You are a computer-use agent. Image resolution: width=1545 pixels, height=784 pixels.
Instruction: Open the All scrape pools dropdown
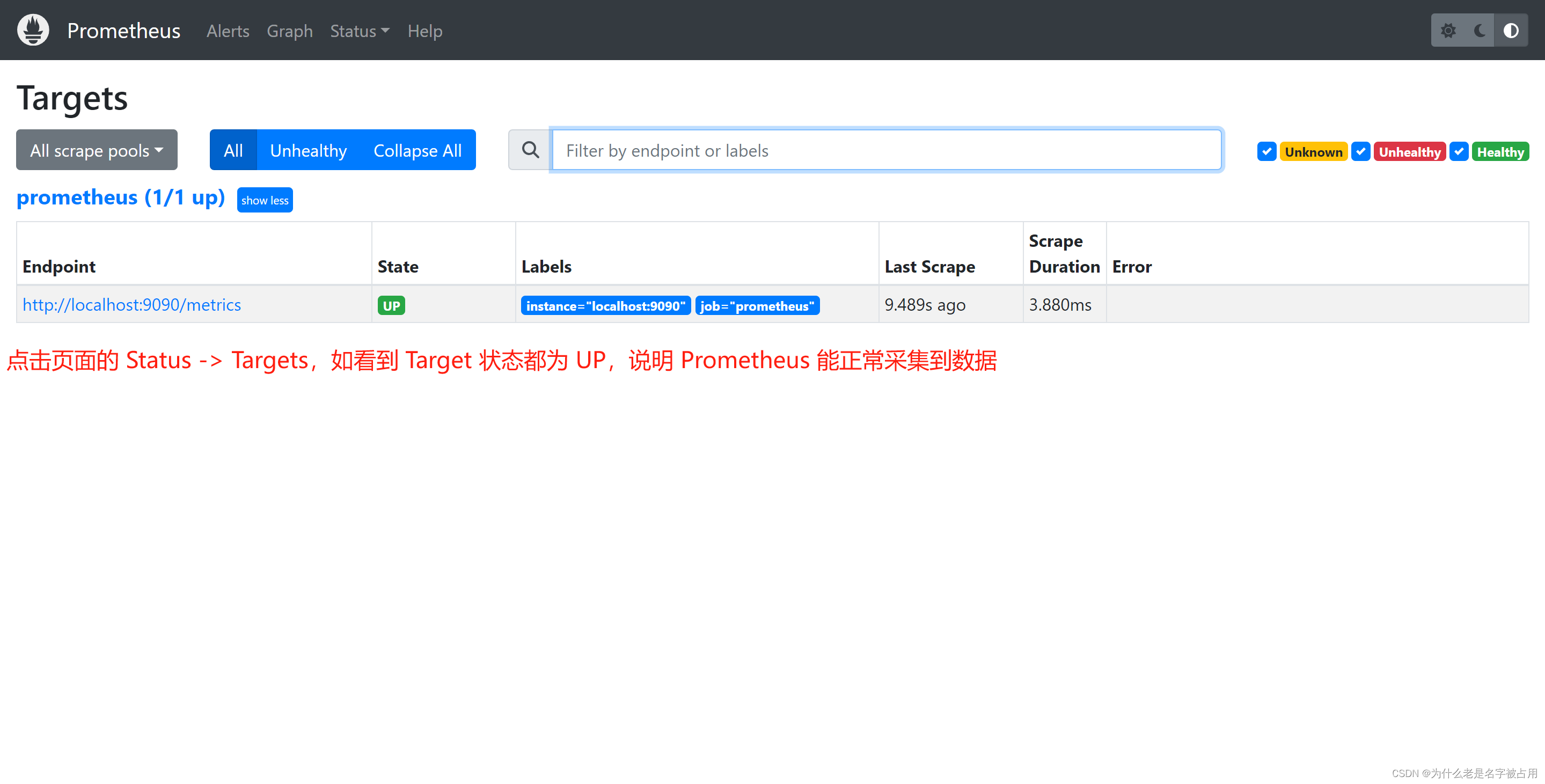click(x=97, y=150)
